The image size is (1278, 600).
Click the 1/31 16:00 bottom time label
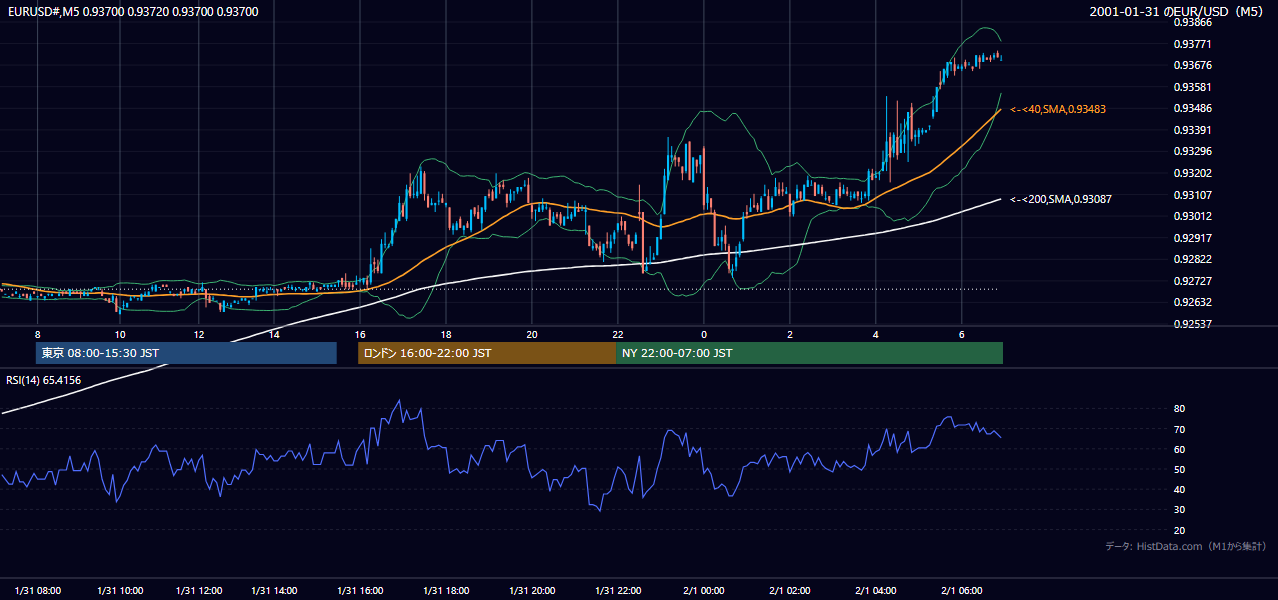click(x=362, y=590)
